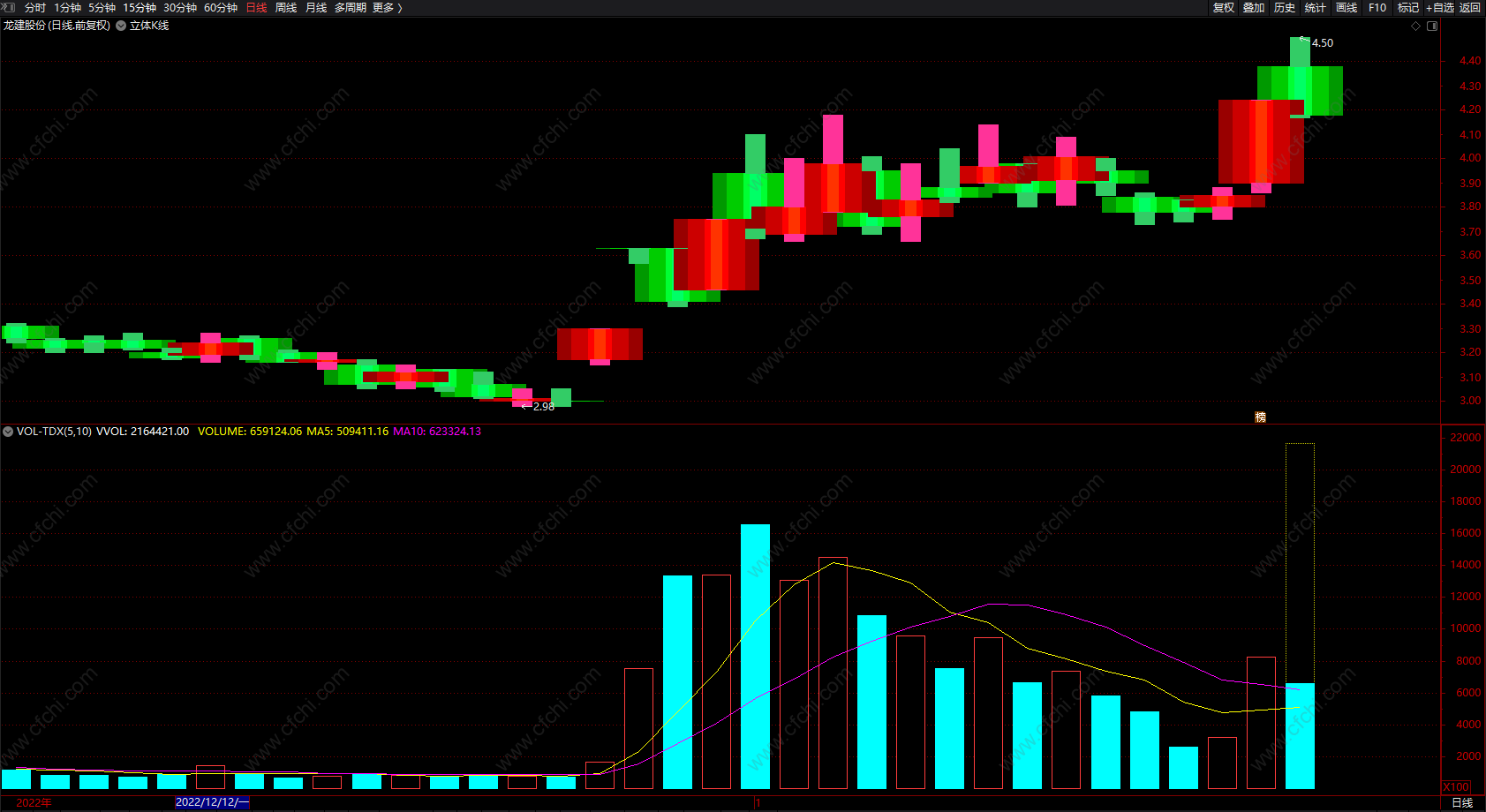Switch to 周线 weekly chart
This screenshot has height=812, width=1486.
(x=286, y=8)
